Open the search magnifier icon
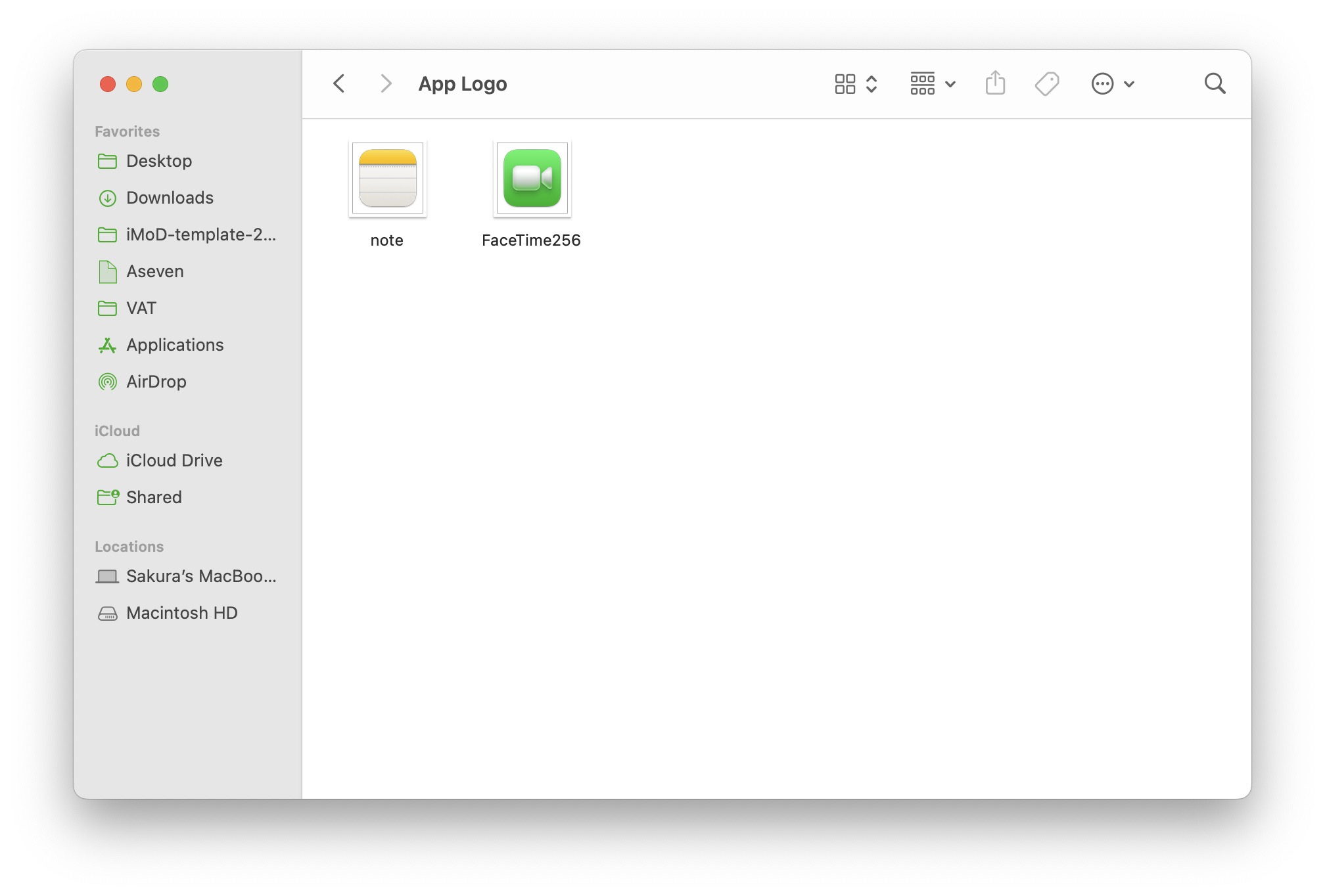 pos(1215,83)
